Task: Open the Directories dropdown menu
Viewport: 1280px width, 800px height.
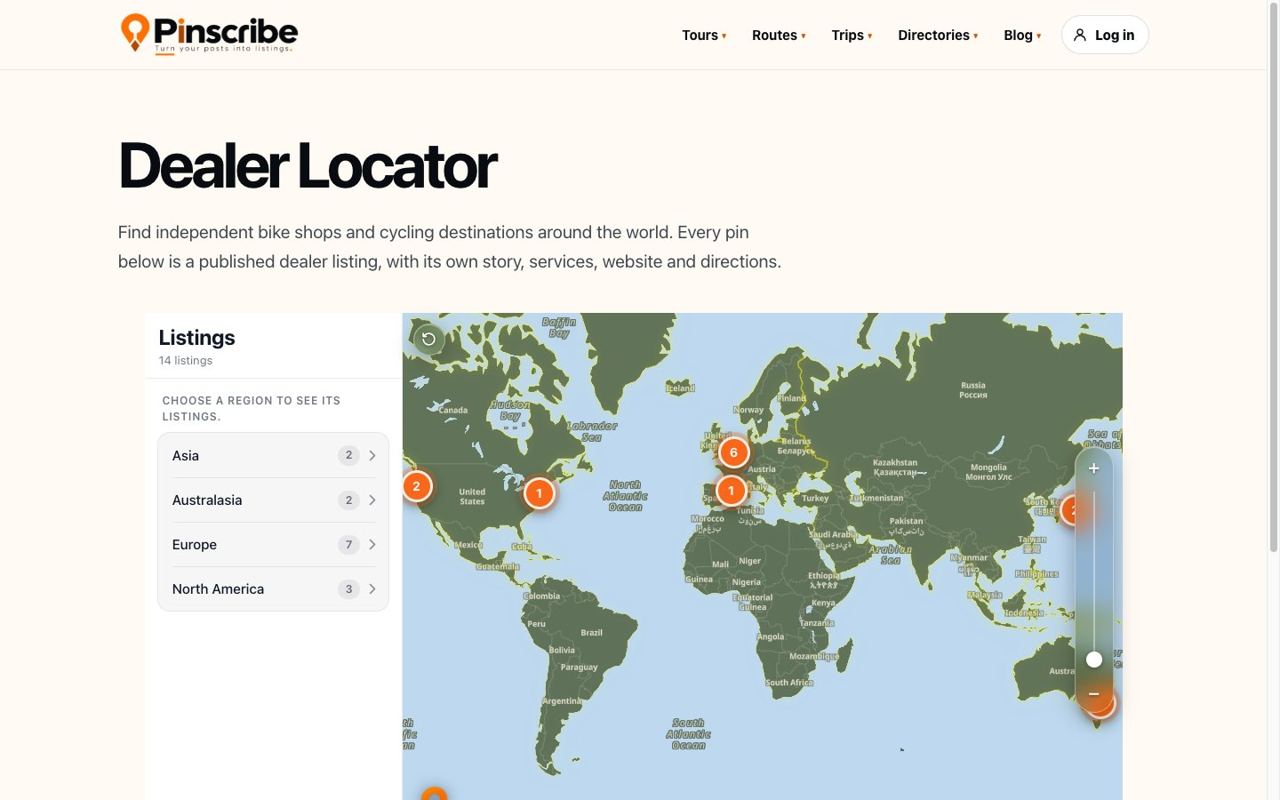Action: [x=938, y=35]
